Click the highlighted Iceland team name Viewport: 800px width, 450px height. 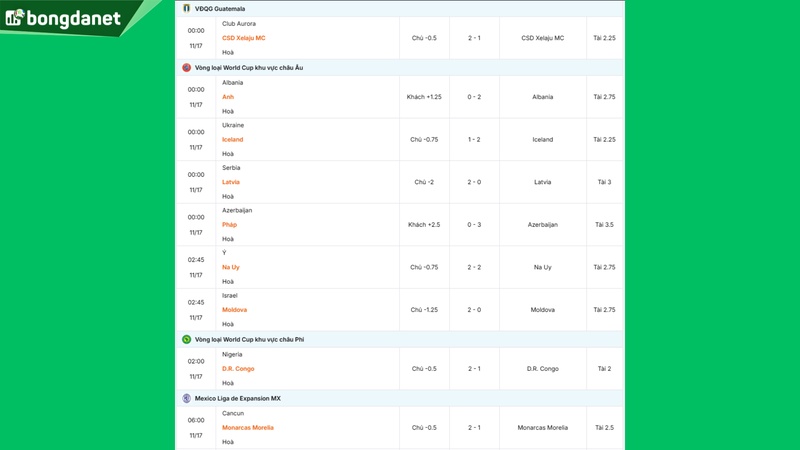[233, 139]
